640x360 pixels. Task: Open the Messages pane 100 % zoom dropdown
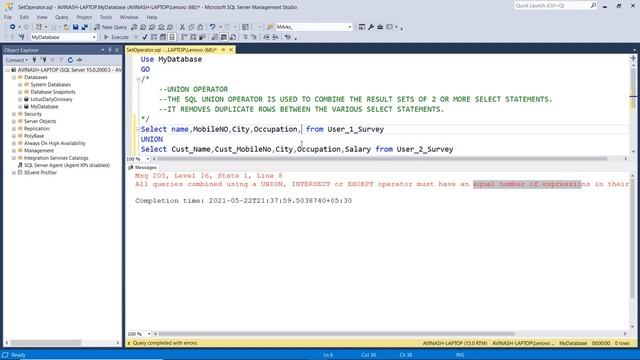coord(149,334)
